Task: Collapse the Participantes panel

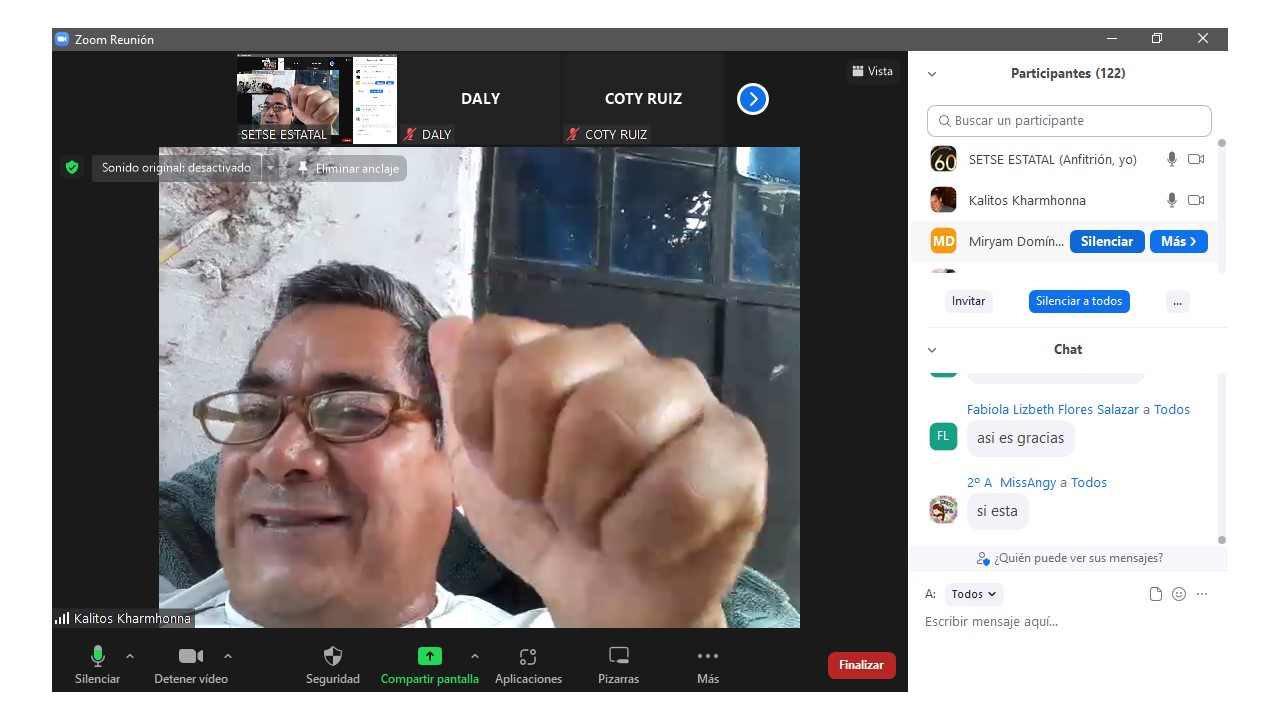Action: (932, 74)
